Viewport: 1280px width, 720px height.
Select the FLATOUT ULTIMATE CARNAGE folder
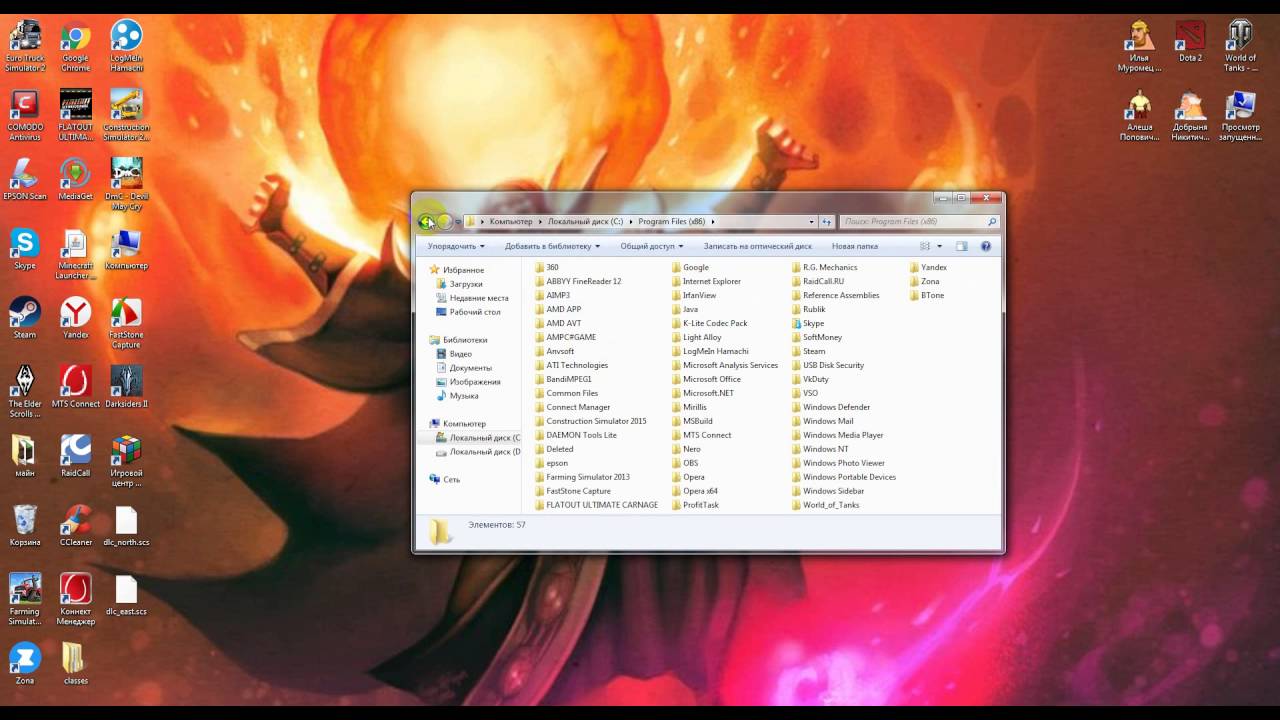coord(596,505)
